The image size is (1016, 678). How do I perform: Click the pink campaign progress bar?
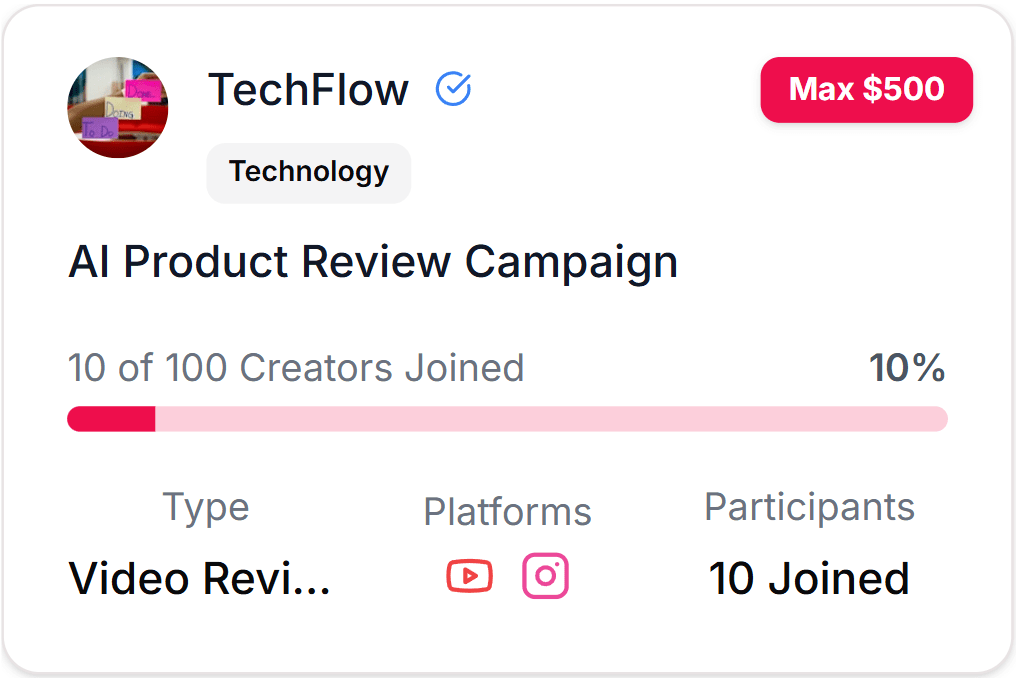(506, 418)
